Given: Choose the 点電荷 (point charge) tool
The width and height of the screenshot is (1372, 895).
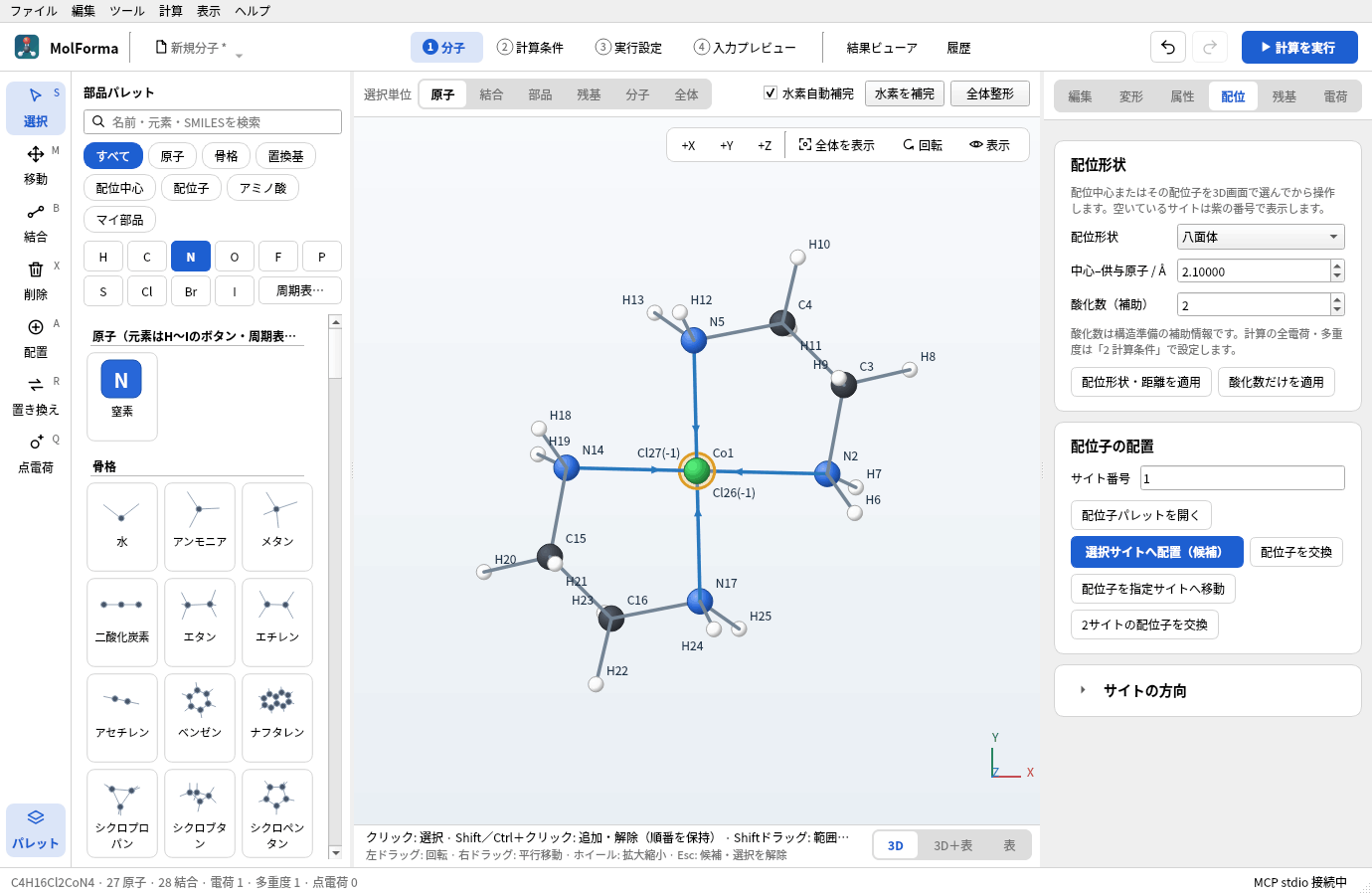Looking at the screenshot, I should pos(36,453).
